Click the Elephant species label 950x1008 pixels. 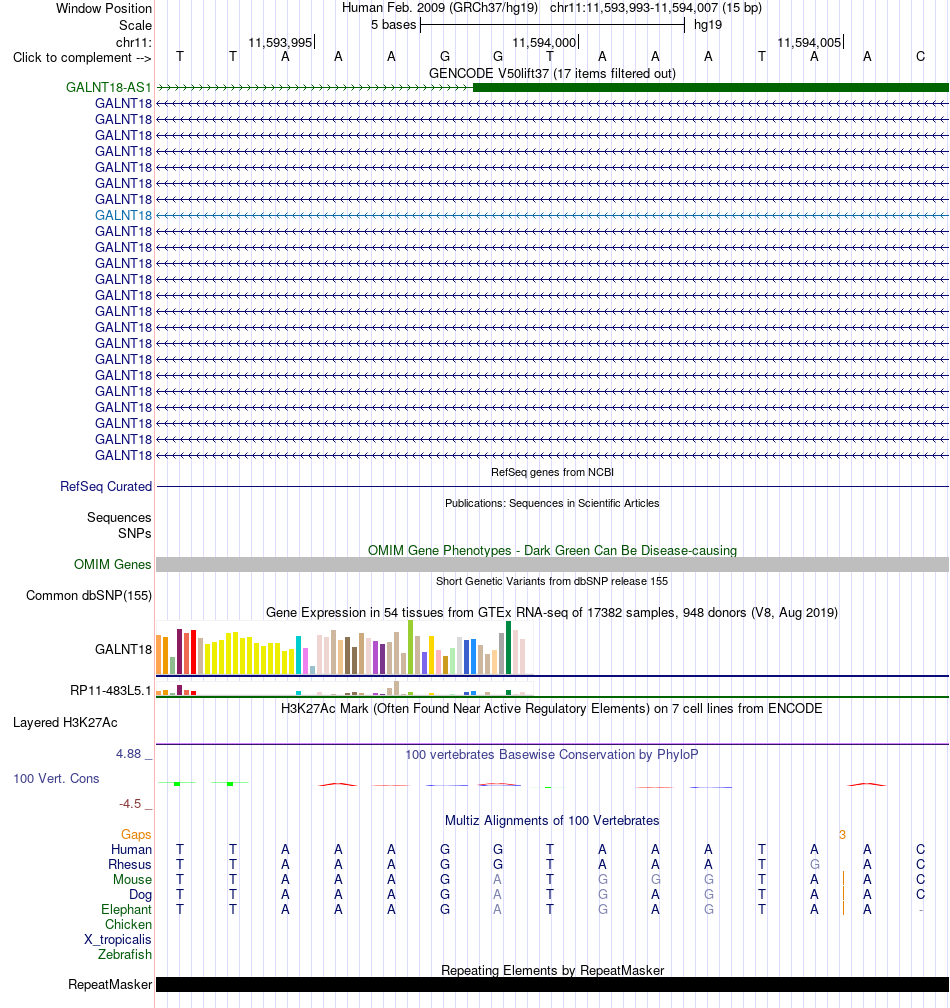[126, 910]
